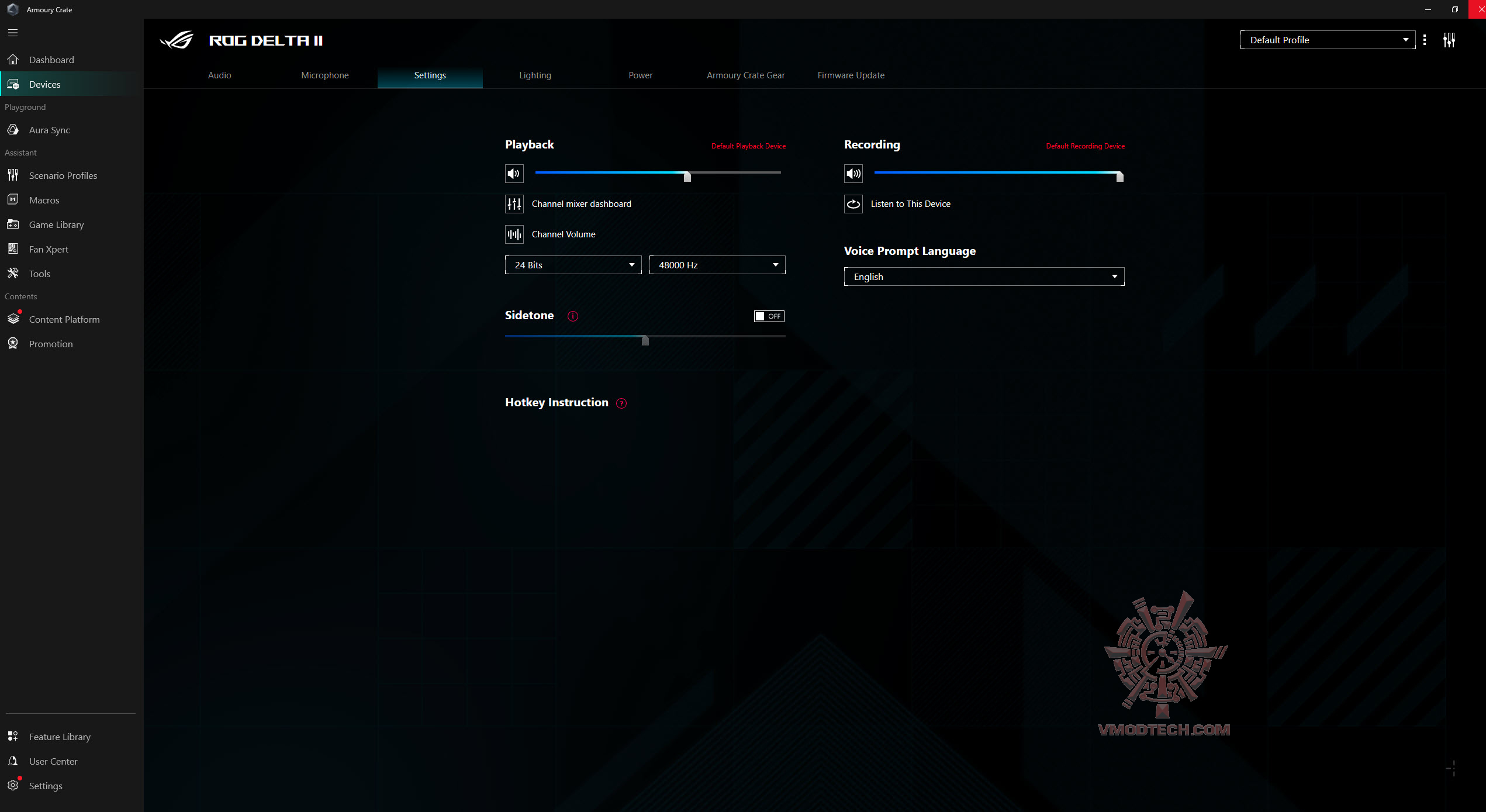
Task: Show the Hotkey Instruction help icon
Action: [621, 403]
